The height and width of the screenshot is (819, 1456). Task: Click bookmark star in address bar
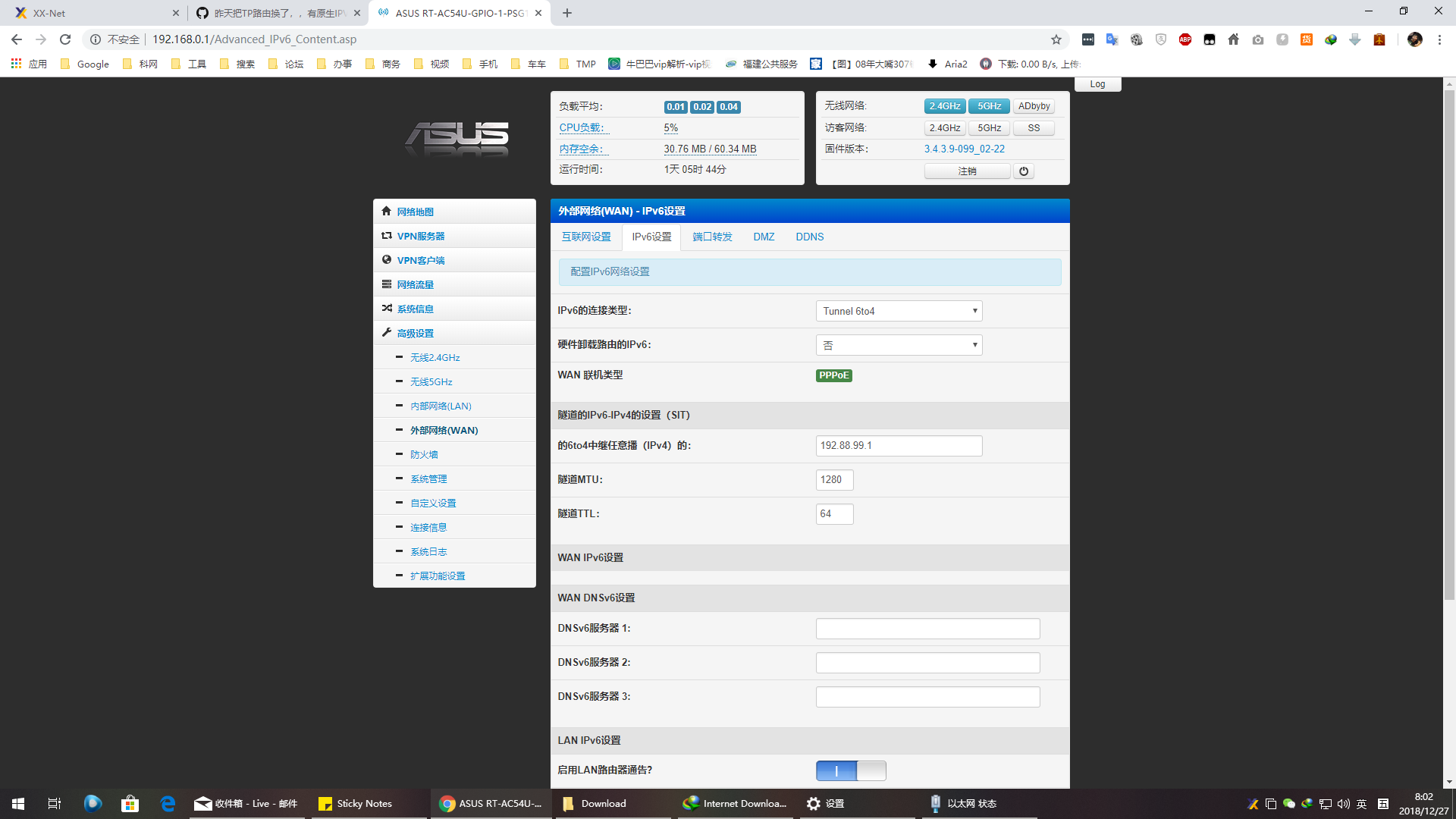pos(1056,39)
